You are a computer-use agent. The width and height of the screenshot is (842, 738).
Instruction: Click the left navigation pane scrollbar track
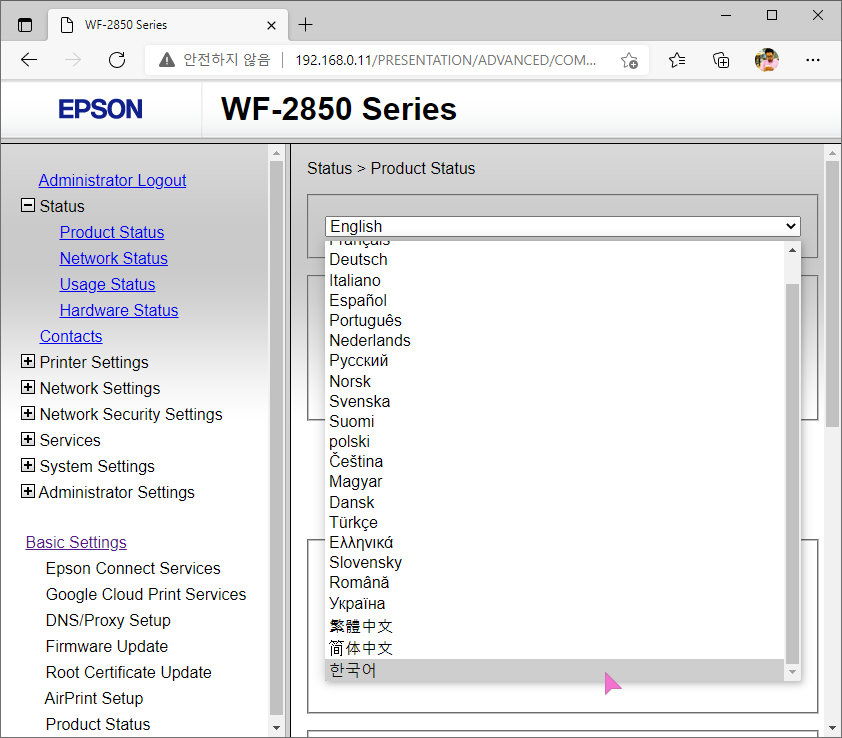point(277,438)
